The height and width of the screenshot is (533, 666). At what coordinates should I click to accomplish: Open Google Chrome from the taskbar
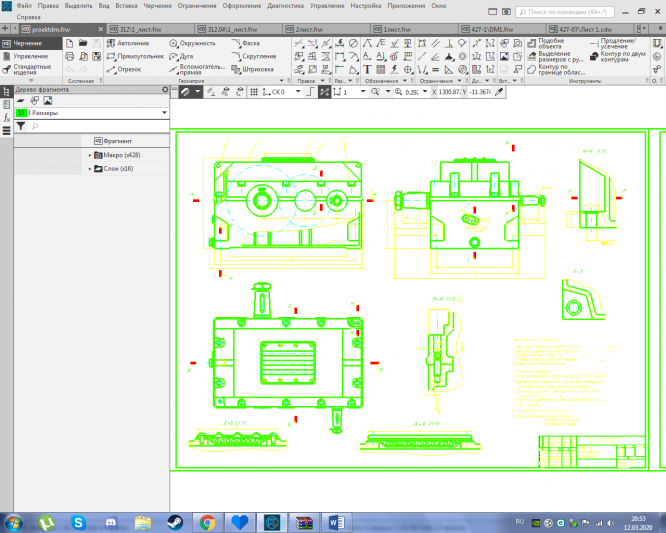pos(207,522)
